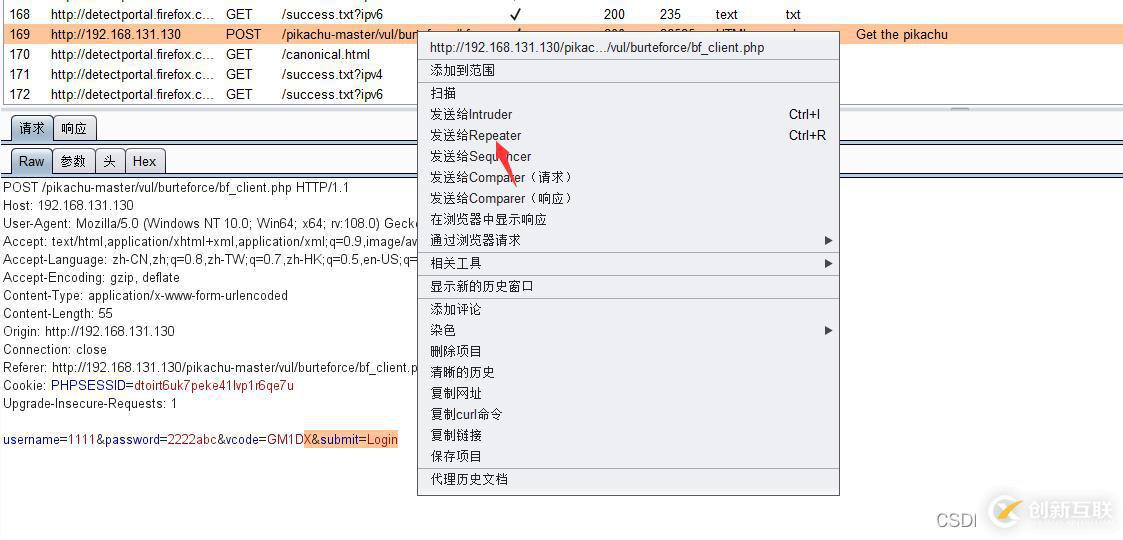
Task: Select '发送给Comparer（响应）' entry
Action: tap(628, 198)
